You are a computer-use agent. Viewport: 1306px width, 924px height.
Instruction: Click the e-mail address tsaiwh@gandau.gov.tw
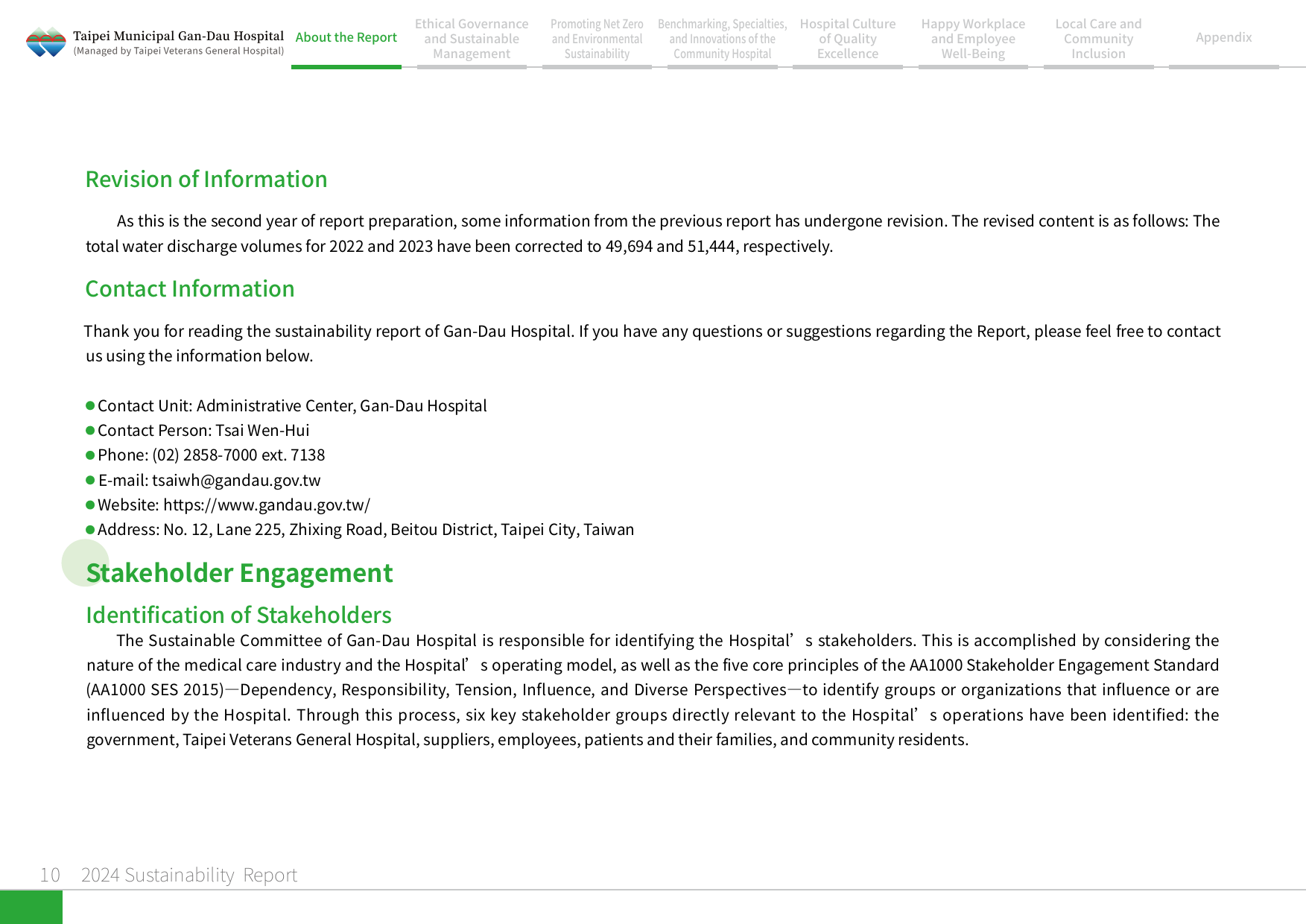point(236,480)
